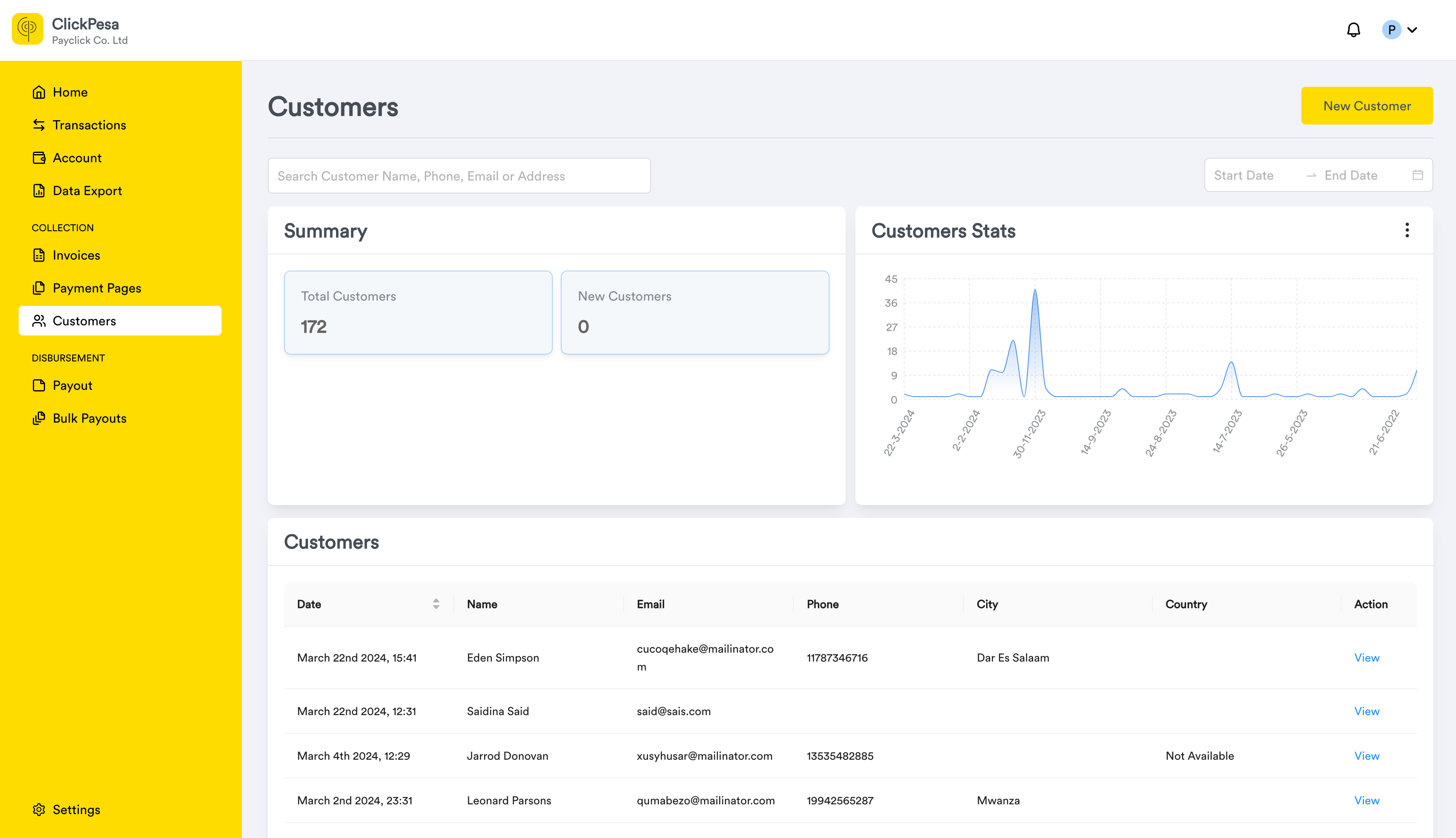This screenshot has width=1456, height=838.
Task: Click phone number 11787346716
Action: click(837, 657)
